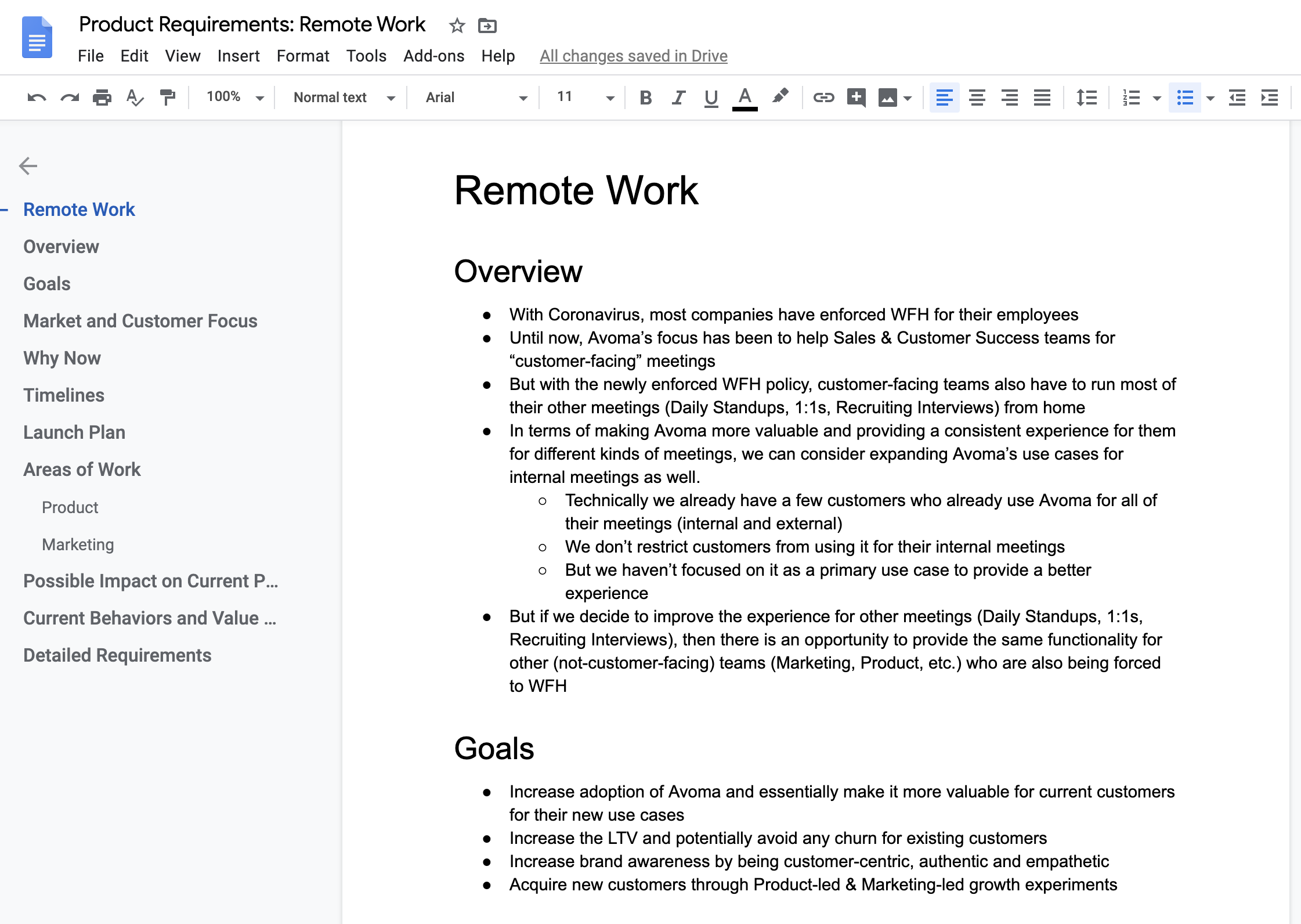Print the document with printer icon
The height and width of the screenshot is (924, 1301).
coord(102,98)
